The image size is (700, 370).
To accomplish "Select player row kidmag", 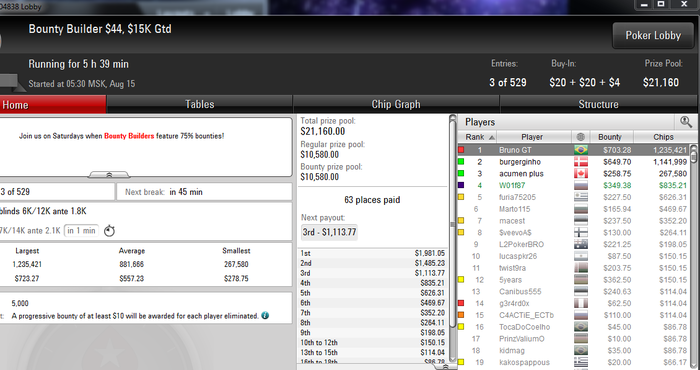I will pyautogui.click(x=573, y=350).
